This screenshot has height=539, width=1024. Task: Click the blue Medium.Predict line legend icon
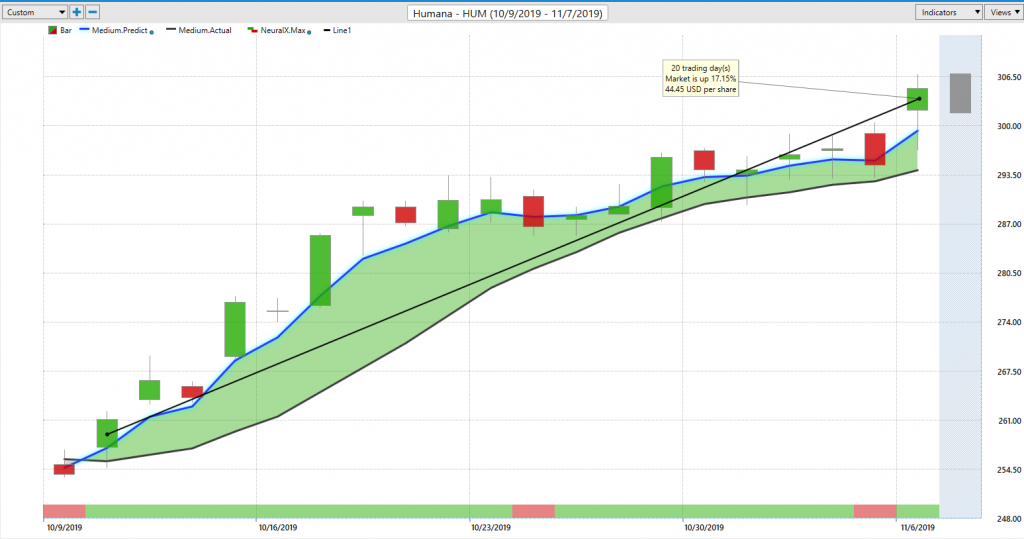(84, 30)
